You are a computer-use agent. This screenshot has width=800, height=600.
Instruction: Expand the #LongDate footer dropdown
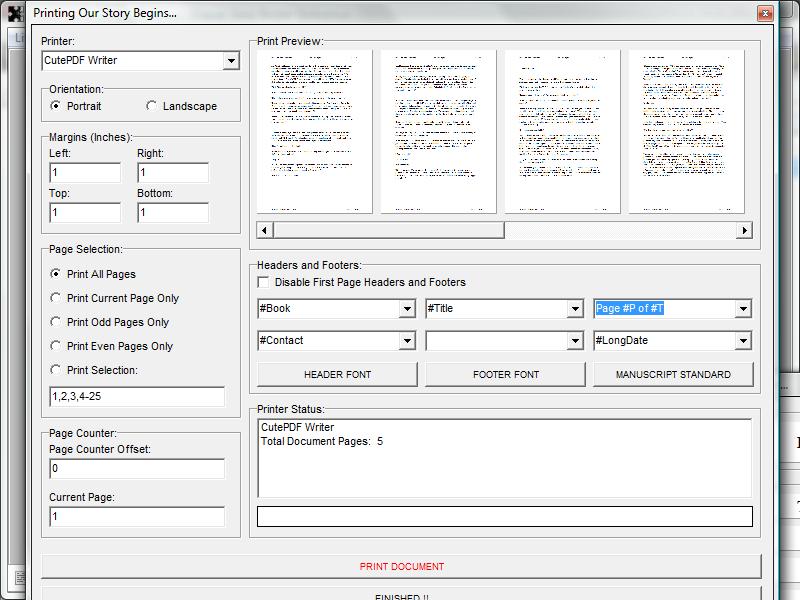[742, 341]
